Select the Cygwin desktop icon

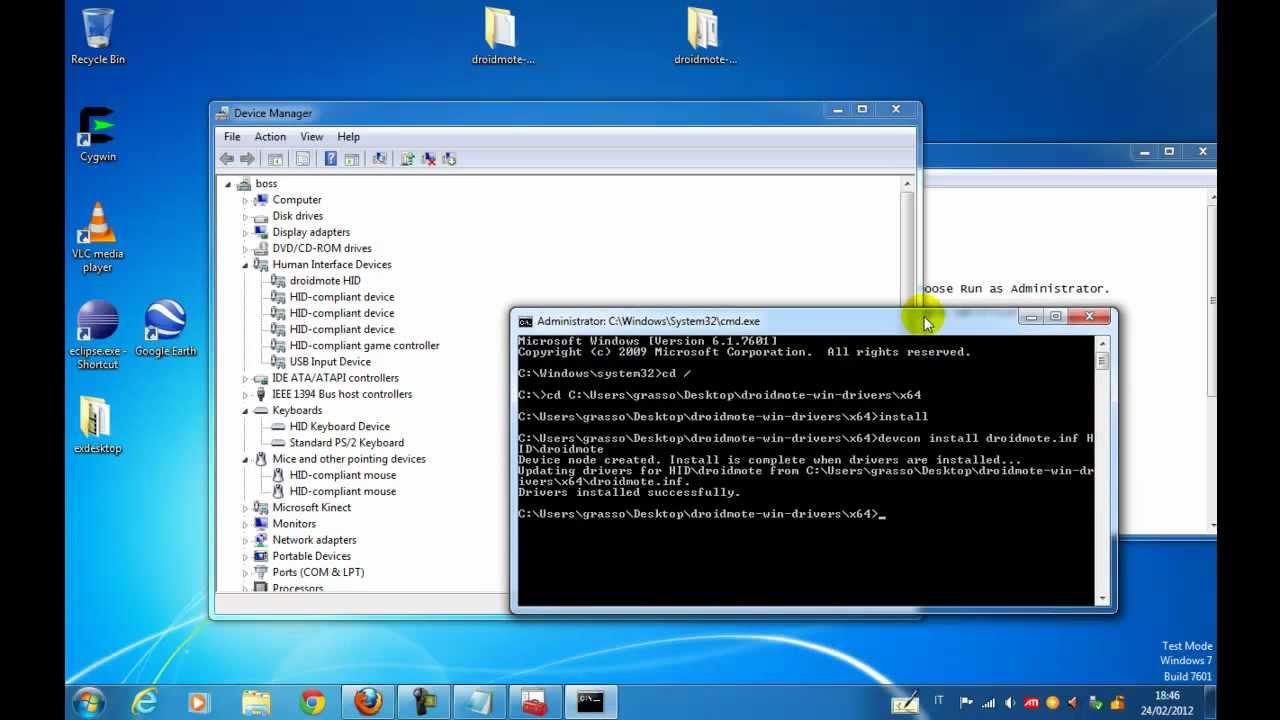[98, 134]
